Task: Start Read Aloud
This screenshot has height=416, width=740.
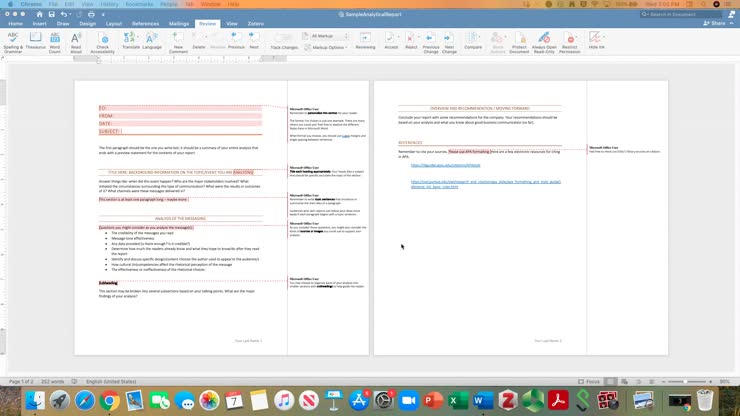Action: [76, 42]
